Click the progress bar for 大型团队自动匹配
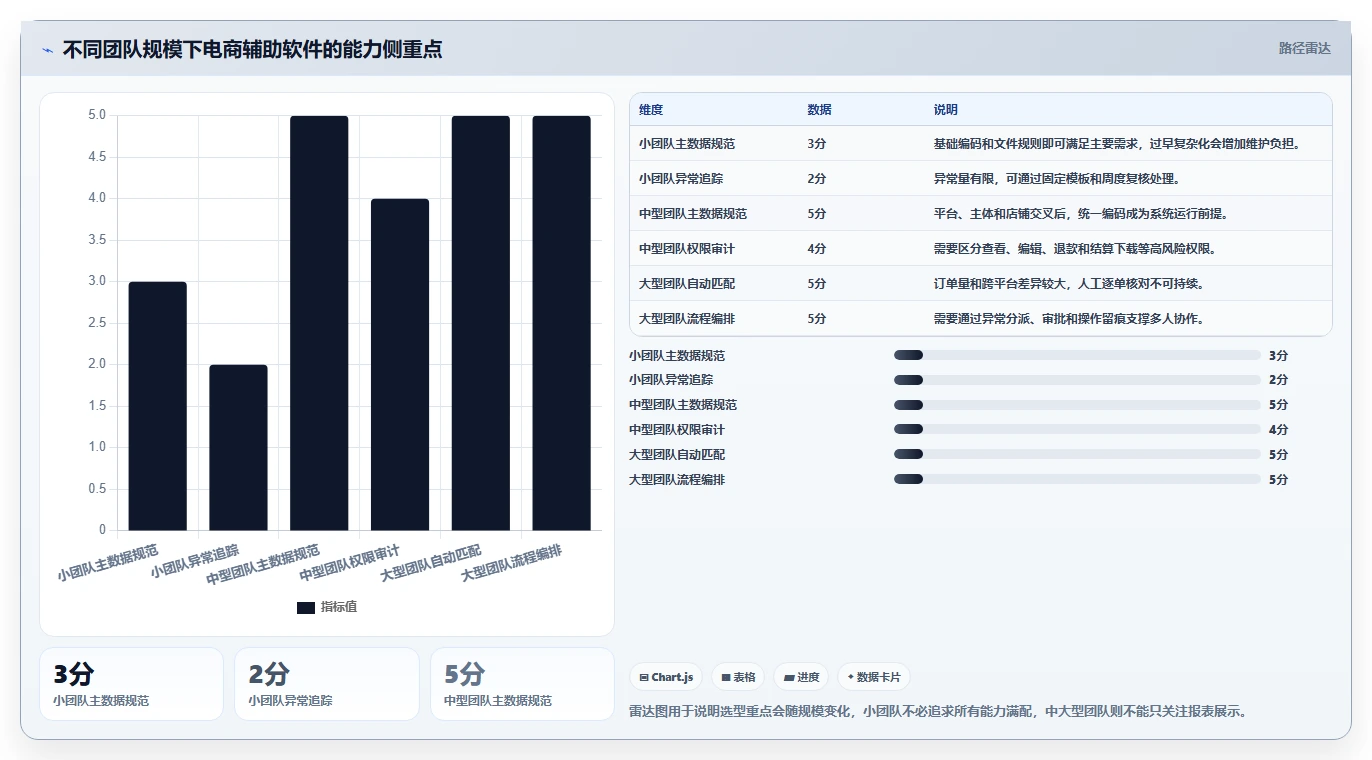Screen dimensions: 1372x760 (x=1077, y=455)
